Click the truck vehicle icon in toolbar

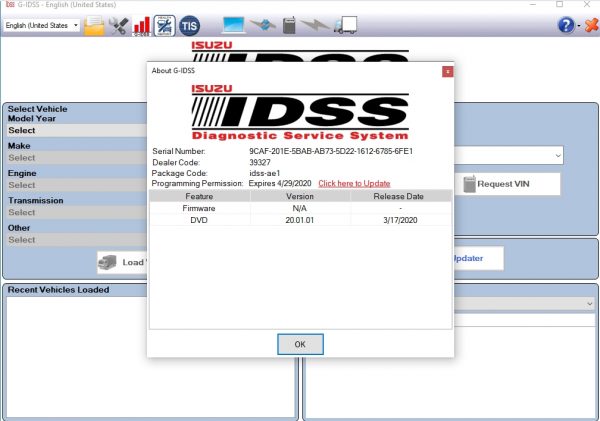[x=346, y=25]
